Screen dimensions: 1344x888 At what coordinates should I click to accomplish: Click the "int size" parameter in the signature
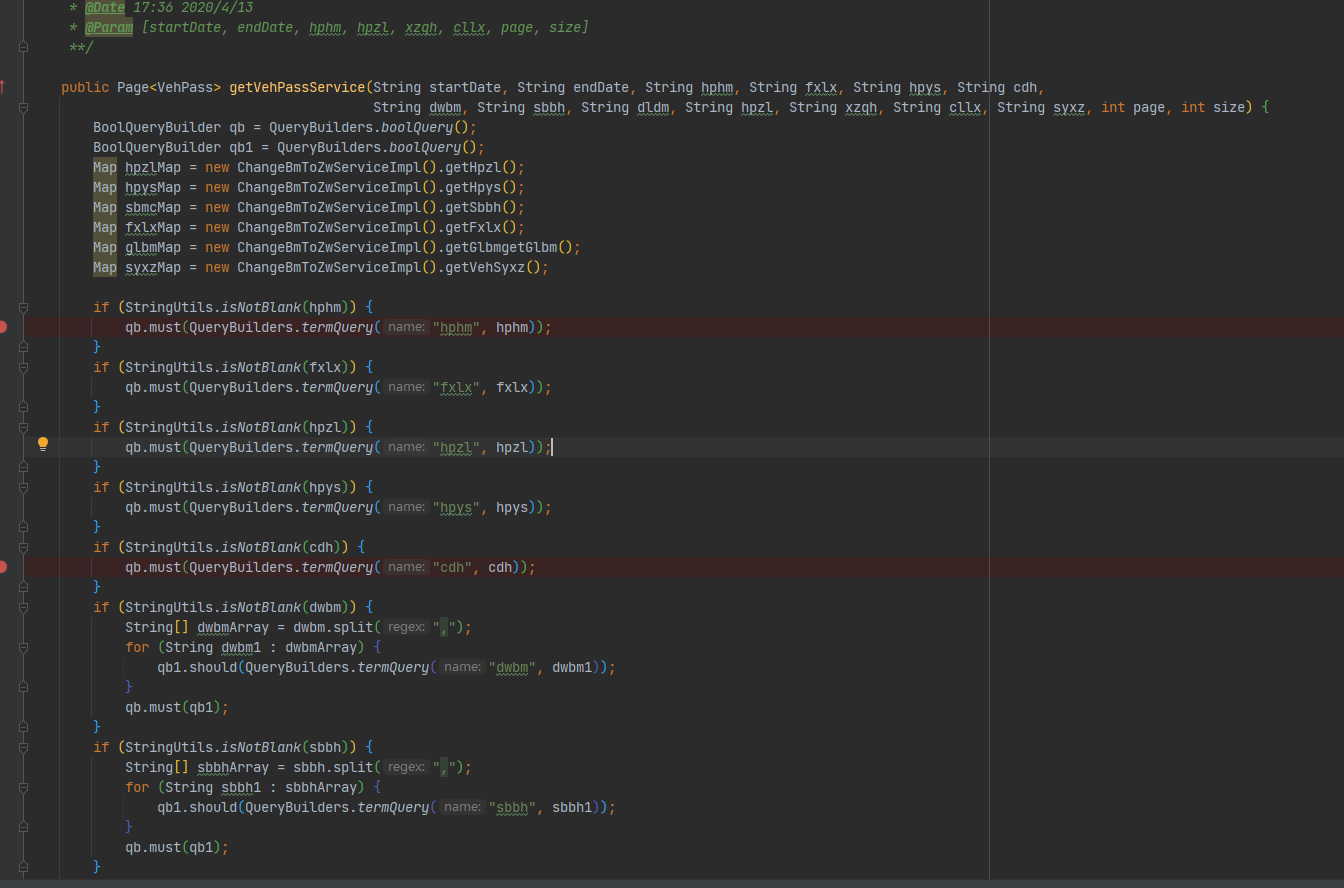[x=1213, y=107]
